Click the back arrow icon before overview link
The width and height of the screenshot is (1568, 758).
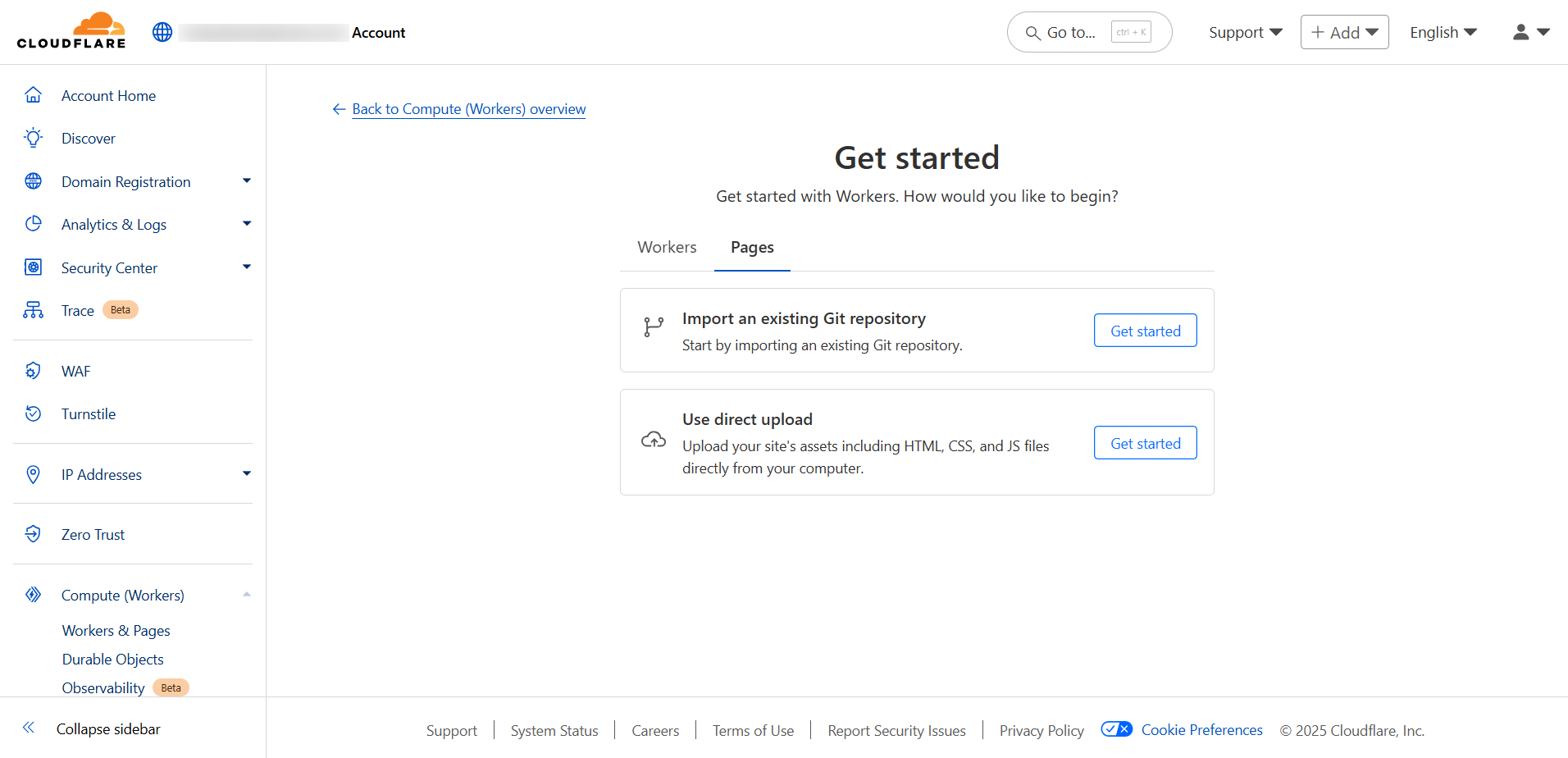click(x=339, y=109)
